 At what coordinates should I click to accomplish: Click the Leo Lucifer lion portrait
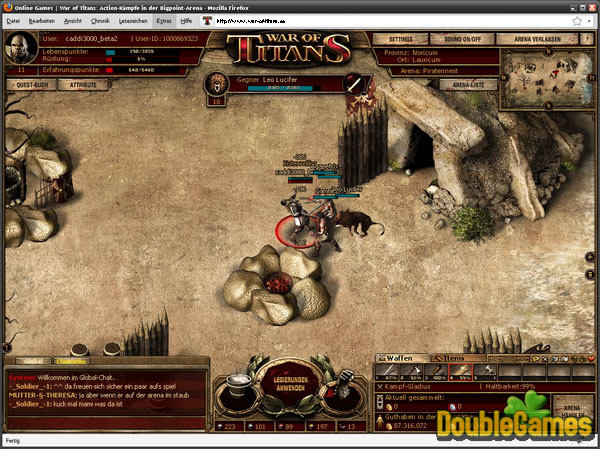coord(217,84)
